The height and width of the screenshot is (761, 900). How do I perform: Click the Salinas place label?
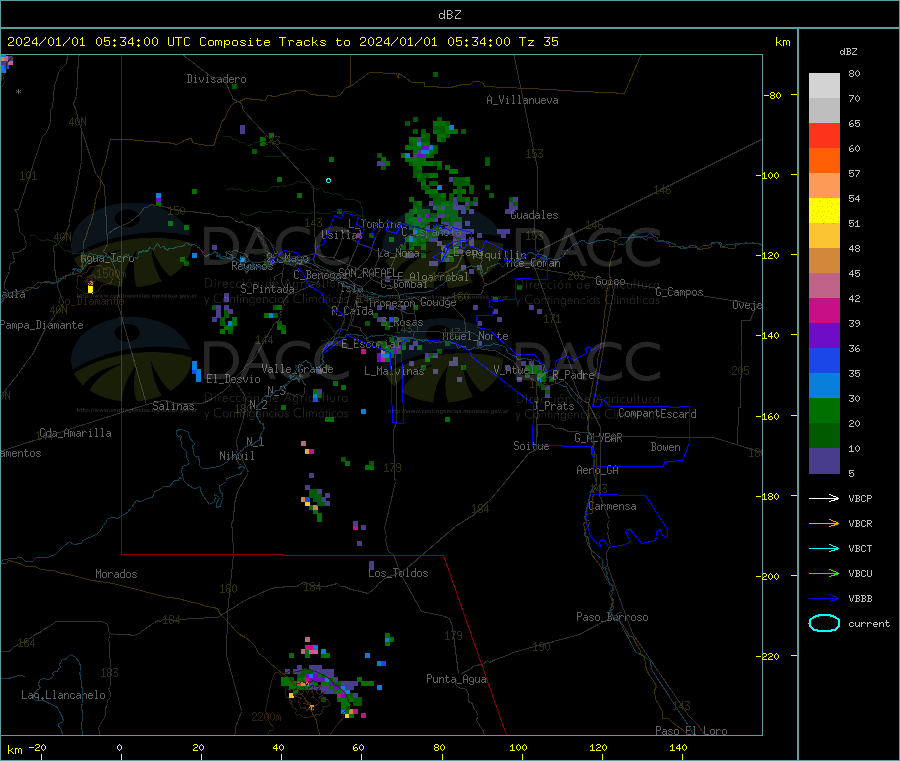[x=173, y=406]
